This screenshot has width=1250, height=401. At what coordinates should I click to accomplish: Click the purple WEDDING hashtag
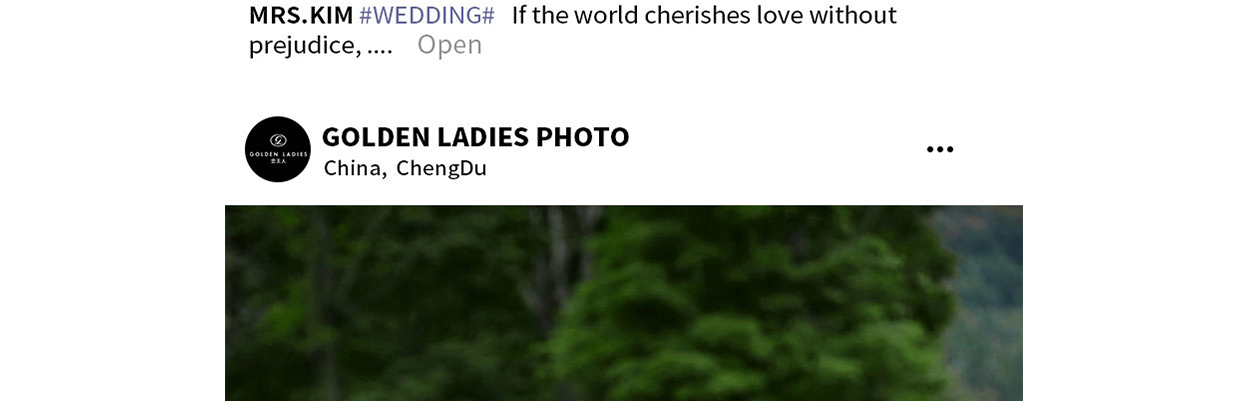pyautogui.click(x=427, y=15)
